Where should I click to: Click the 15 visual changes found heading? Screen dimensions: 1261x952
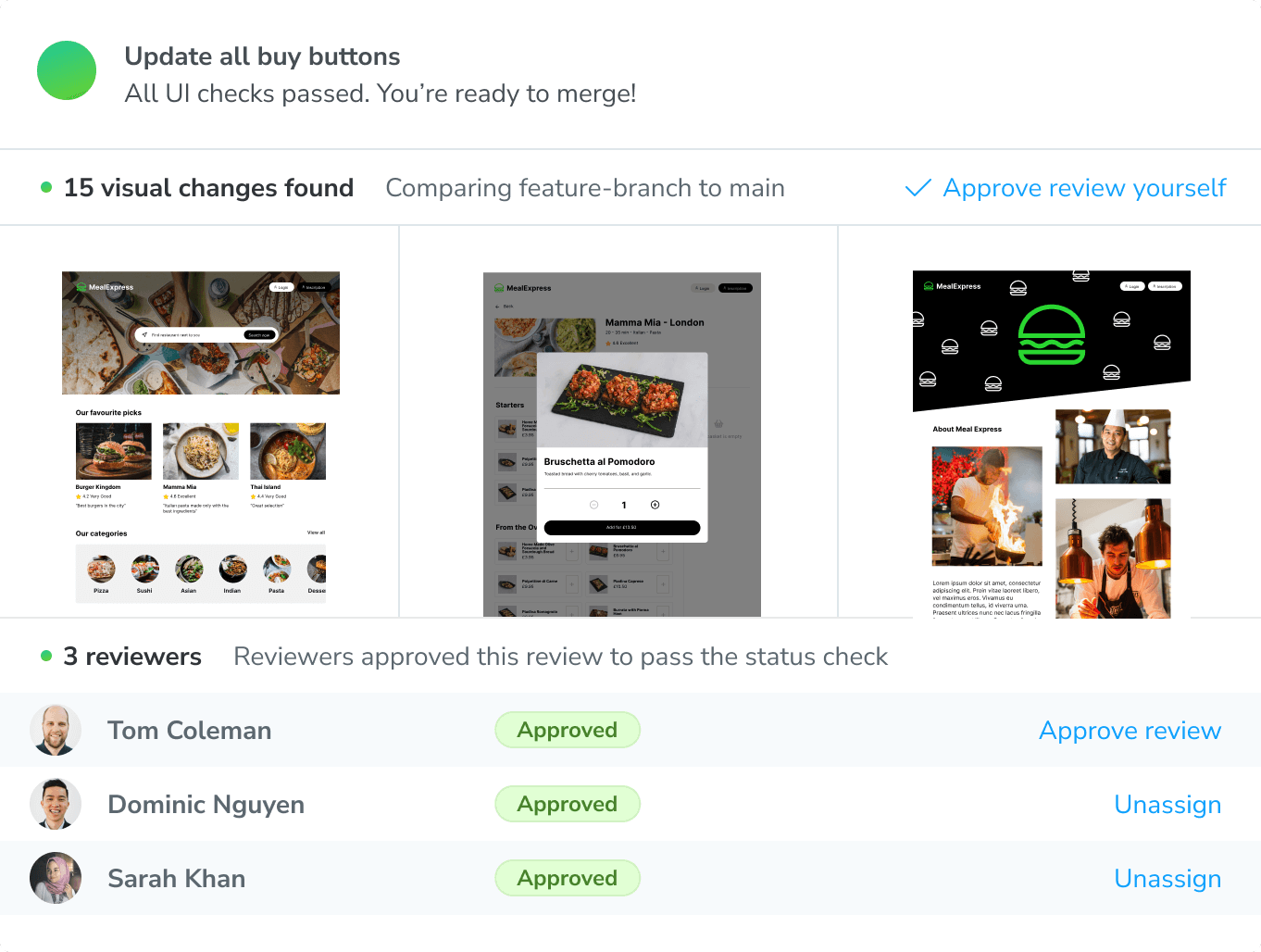(x=208, y=188)
